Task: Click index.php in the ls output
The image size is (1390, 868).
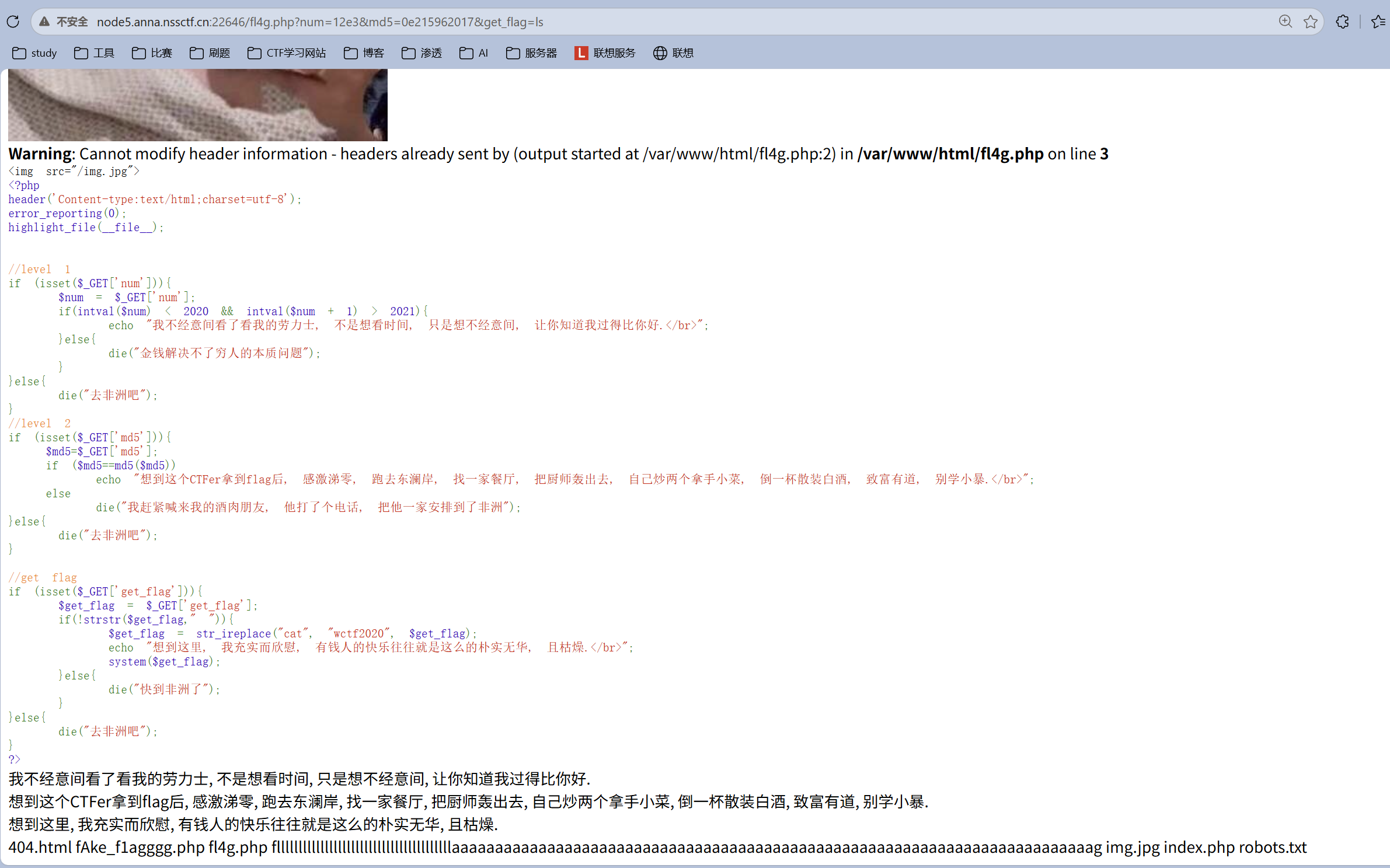Action: pyautogui.click(x=1199, y=847)
